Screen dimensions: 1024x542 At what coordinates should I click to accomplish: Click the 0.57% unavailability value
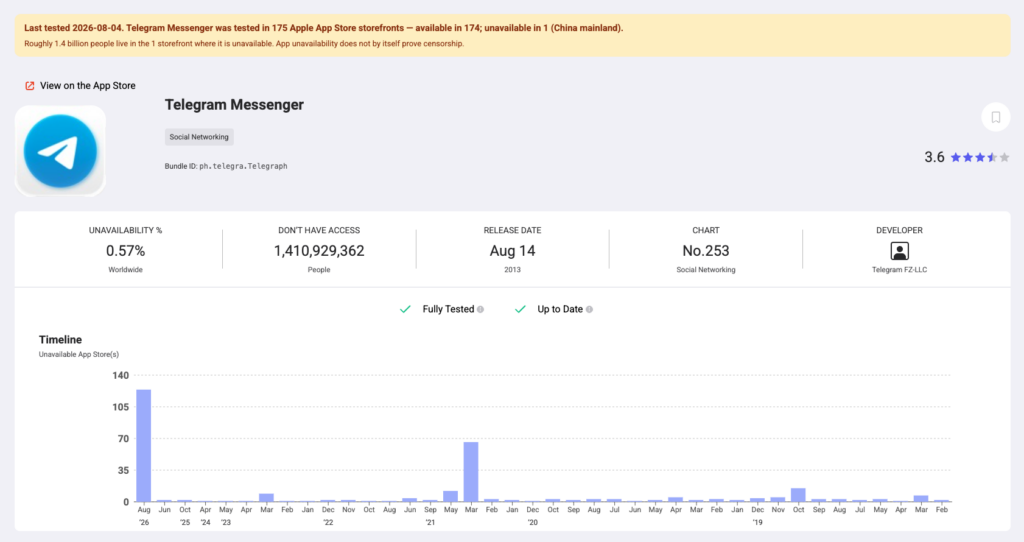[125, 251]
